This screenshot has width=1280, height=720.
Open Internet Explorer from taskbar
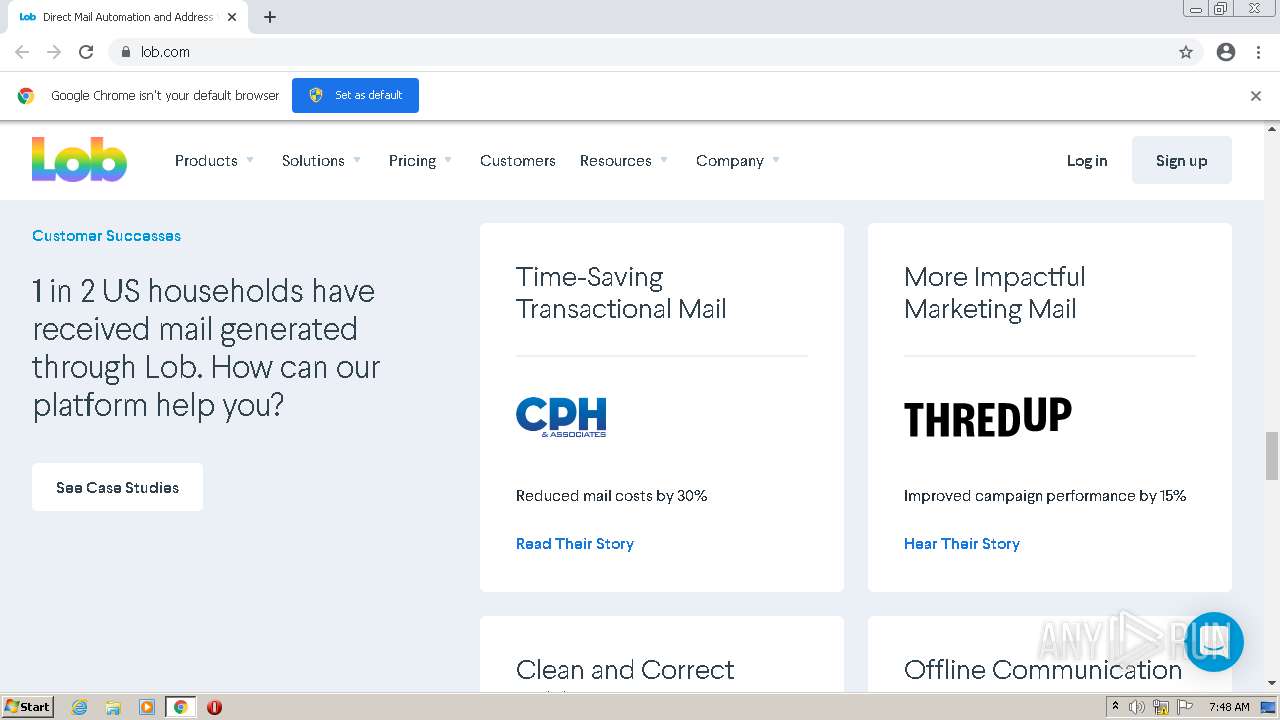(x=80, y=707)
